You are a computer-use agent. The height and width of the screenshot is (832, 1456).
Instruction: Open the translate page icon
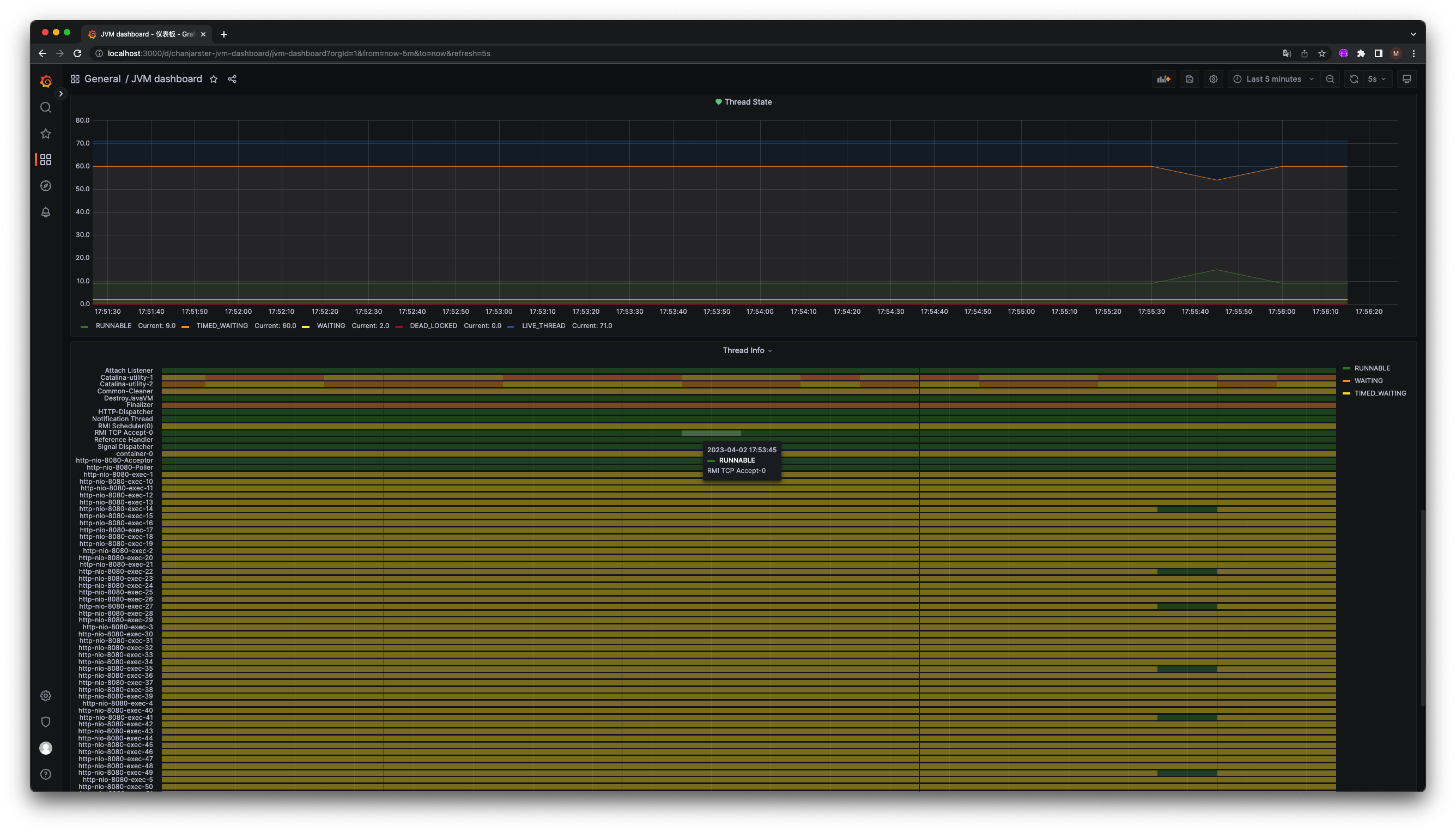pyautogui.click(x=1287, y=53)
